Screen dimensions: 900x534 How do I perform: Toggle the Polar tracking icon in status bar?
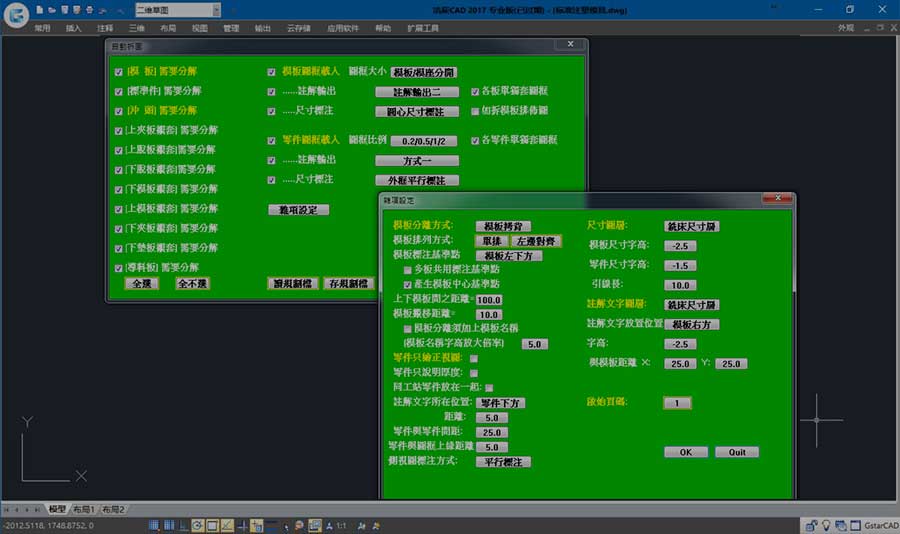click(198, 525)
